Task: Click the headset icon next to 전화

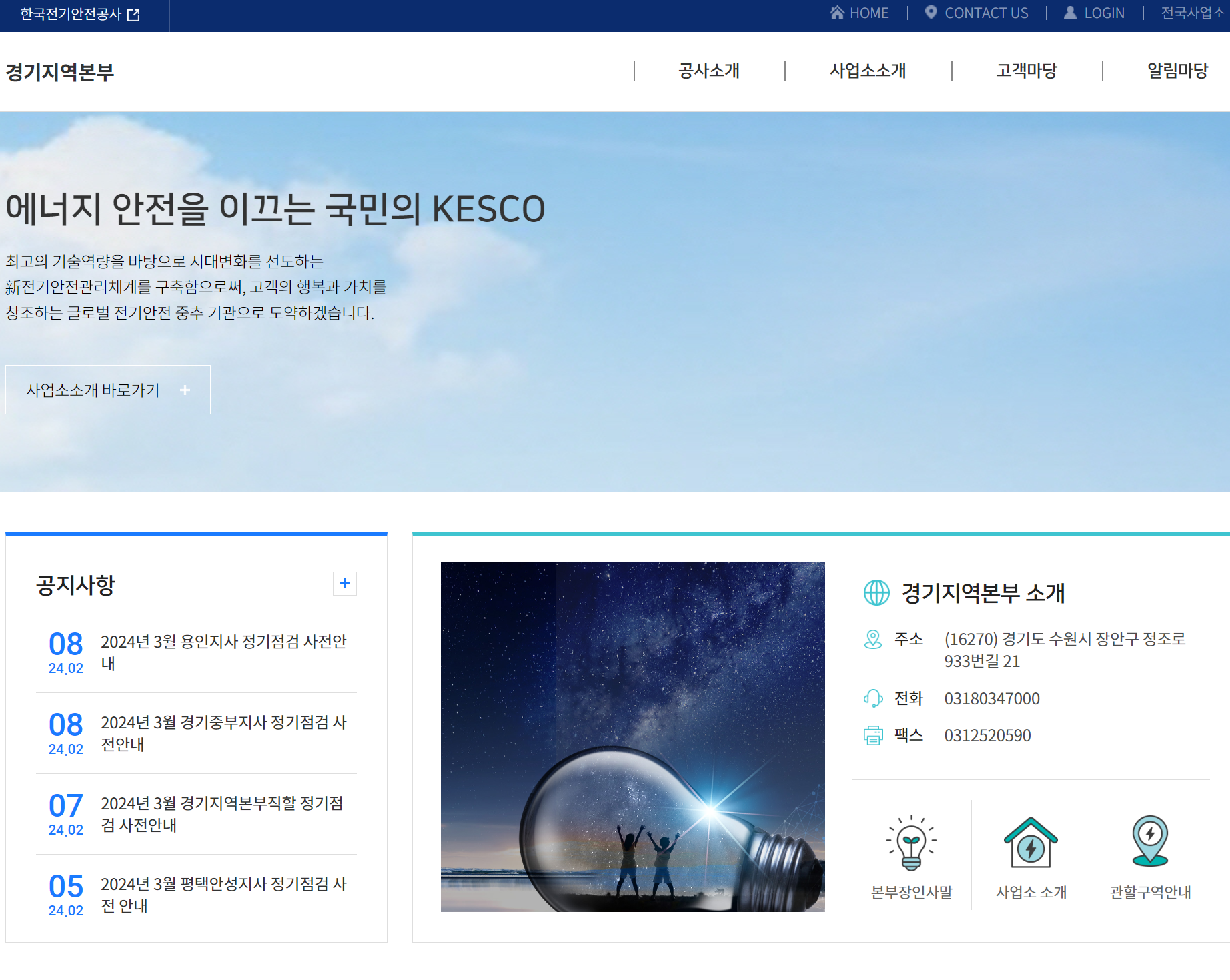Action: coord(873,698)
